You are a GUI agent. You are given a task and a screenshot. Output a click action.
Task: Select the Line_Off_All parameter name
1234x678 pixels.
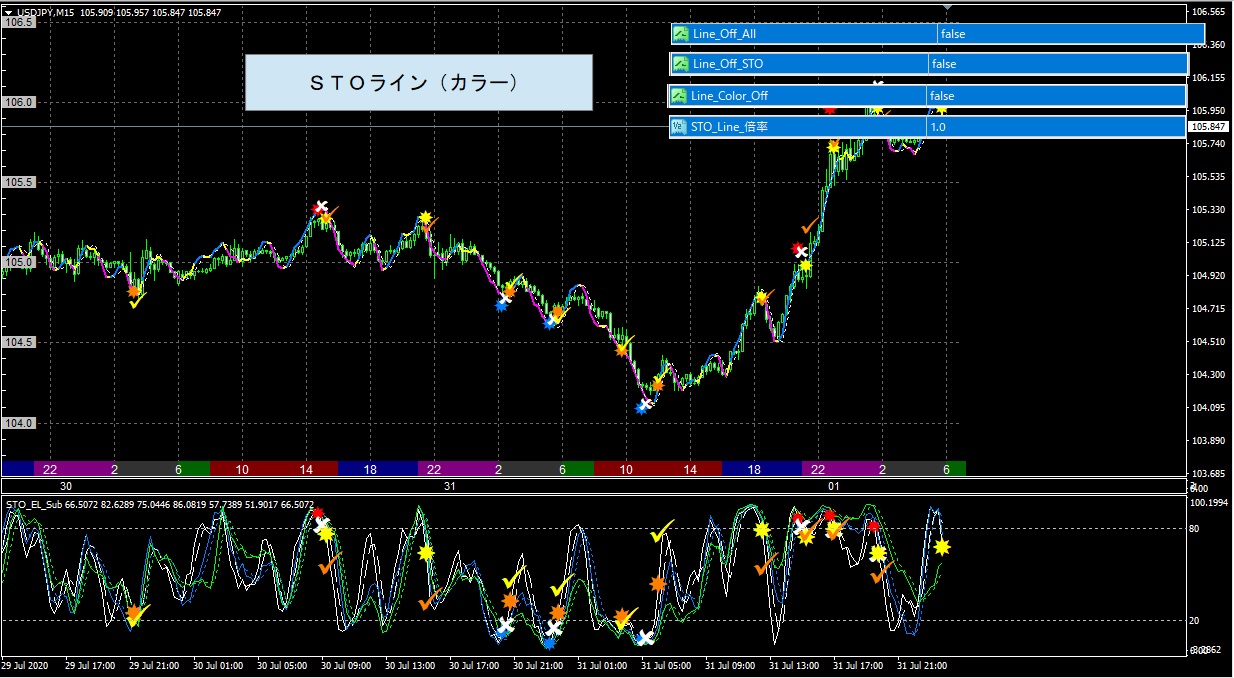[725, 34]
